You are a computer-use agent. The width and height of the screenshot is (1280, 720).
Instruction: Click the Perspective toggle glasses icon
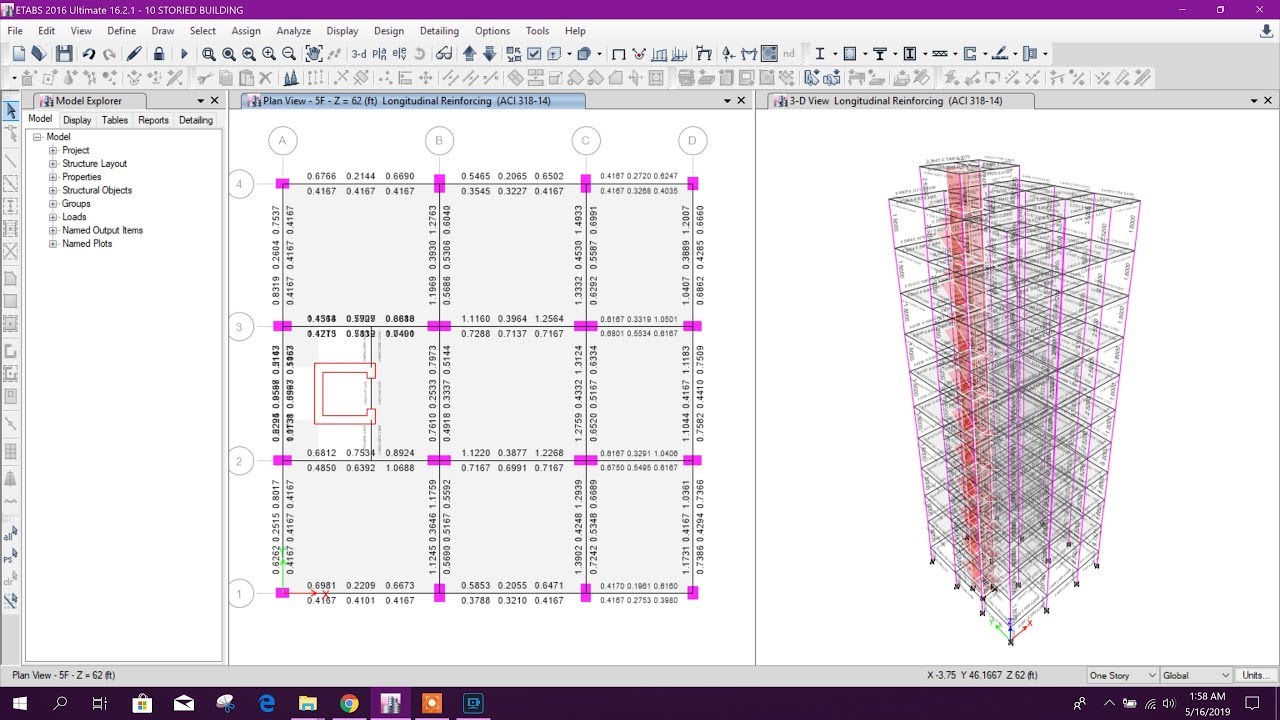click(x=444, y=53)
